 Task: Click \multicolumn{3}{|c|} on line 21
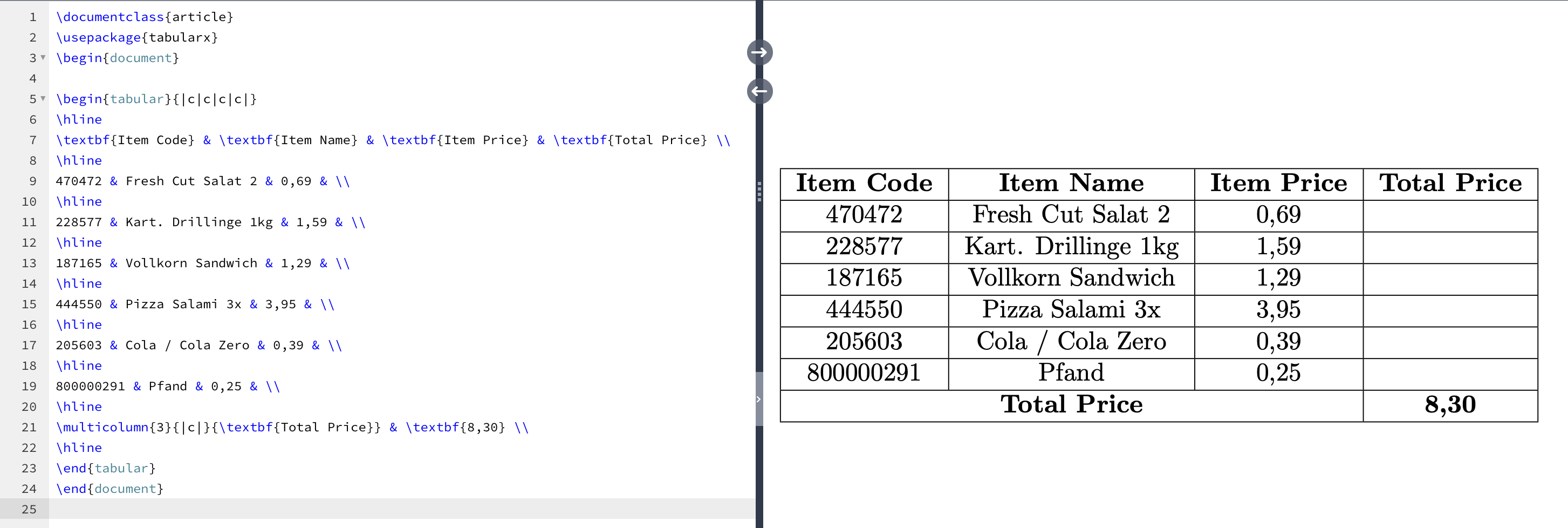click(133, 427)
